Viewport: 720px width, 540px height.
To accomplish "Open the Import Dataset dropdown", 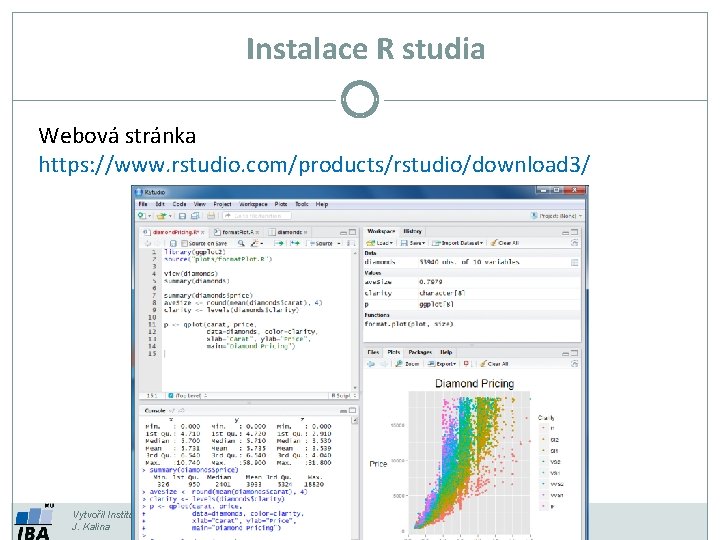I will click(458, 243).
